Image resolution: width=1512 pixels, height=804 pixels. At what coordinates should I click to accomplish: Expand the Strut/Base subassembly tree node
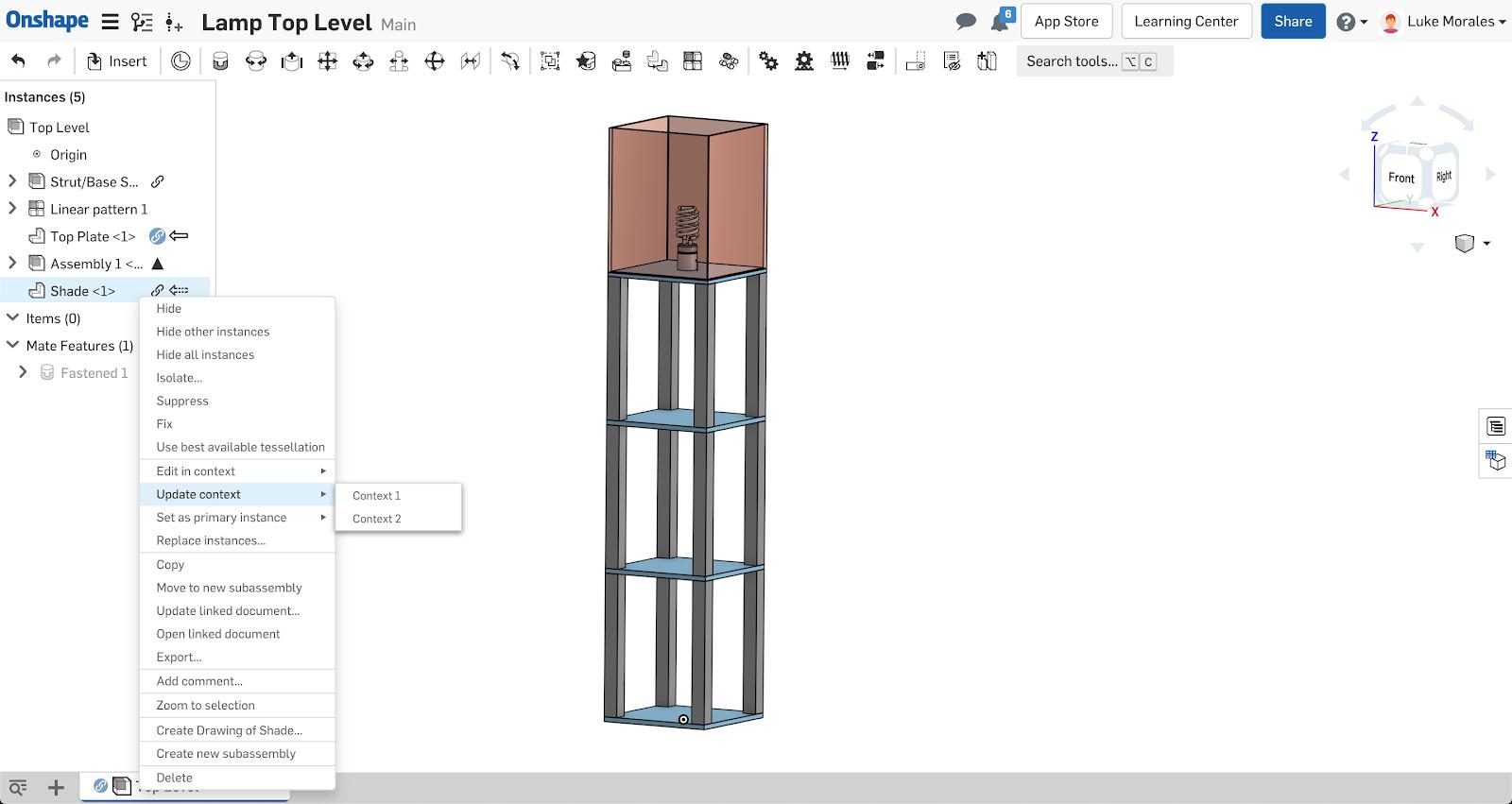pyautogui.click(x=12, y=181)
